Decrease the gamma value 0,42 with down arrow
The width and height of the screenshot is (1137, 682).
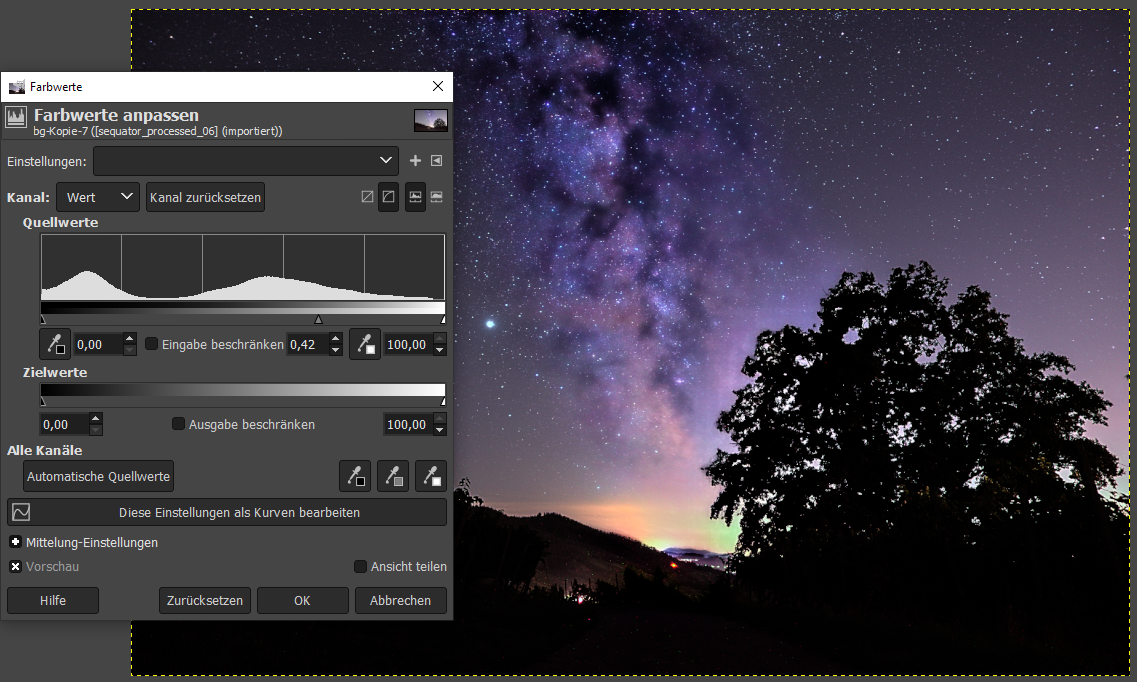tap(335, 351)
